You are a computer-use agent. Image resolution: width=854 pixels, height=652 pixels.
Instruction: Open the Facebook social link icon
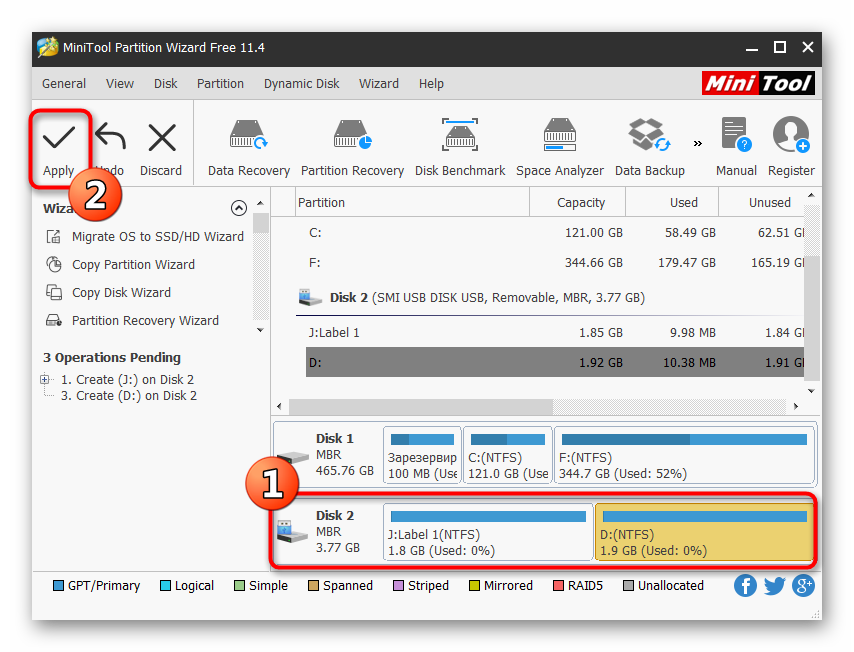tap(745, 586)
